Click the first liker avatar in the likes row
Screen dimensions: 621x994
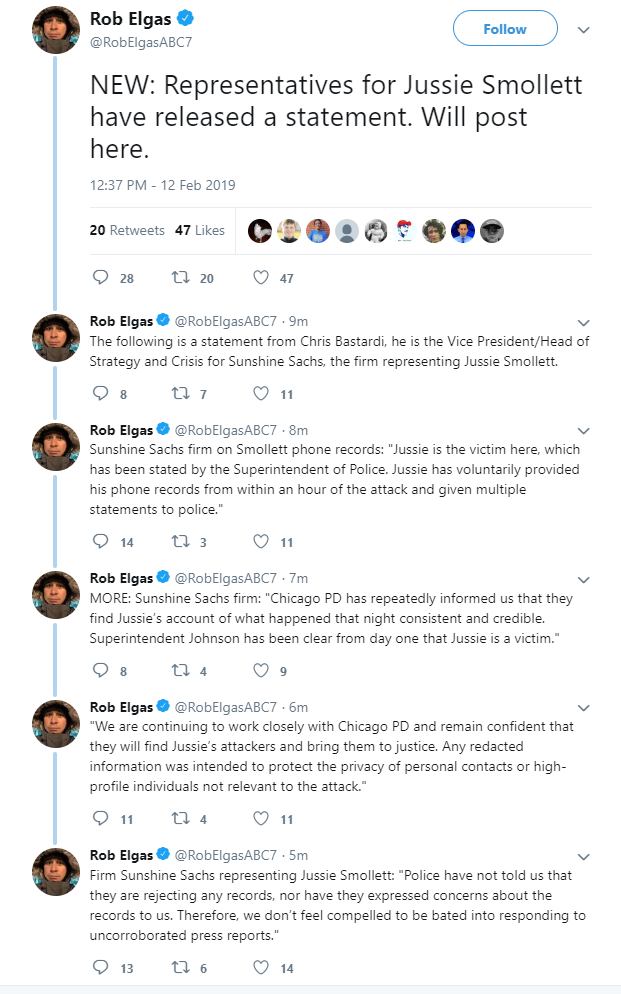click(x=260, y=231)
